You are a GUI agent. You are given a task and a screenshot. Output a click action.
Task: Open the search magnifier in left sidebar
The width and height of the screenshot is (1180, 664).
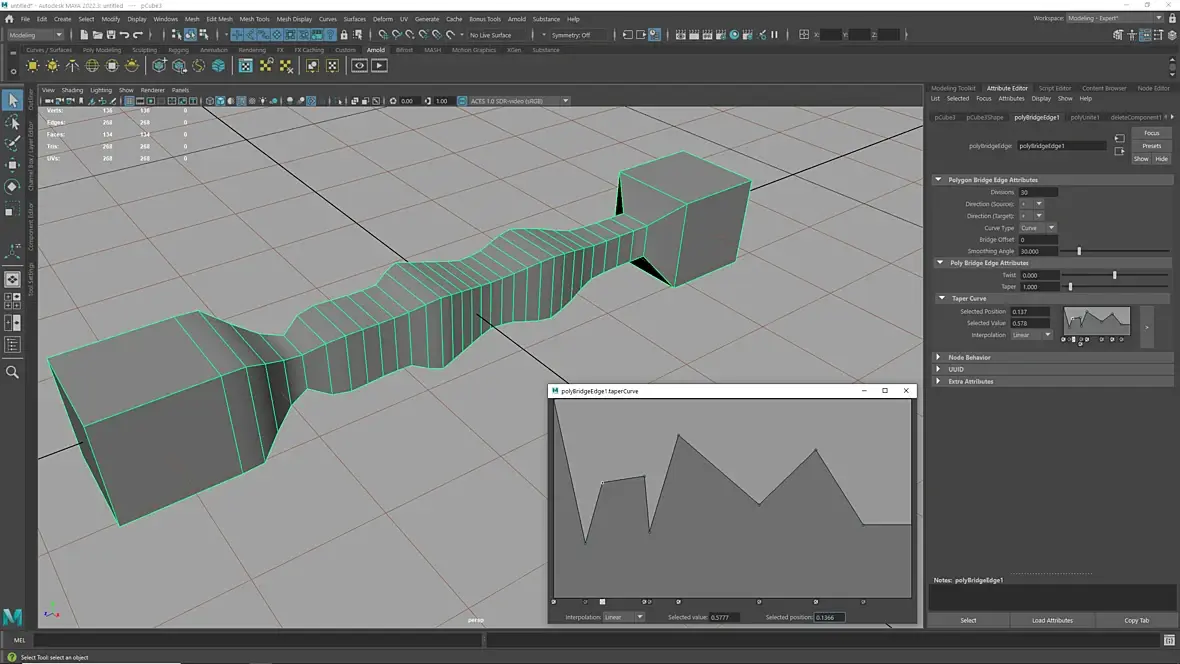pos(12,372)
